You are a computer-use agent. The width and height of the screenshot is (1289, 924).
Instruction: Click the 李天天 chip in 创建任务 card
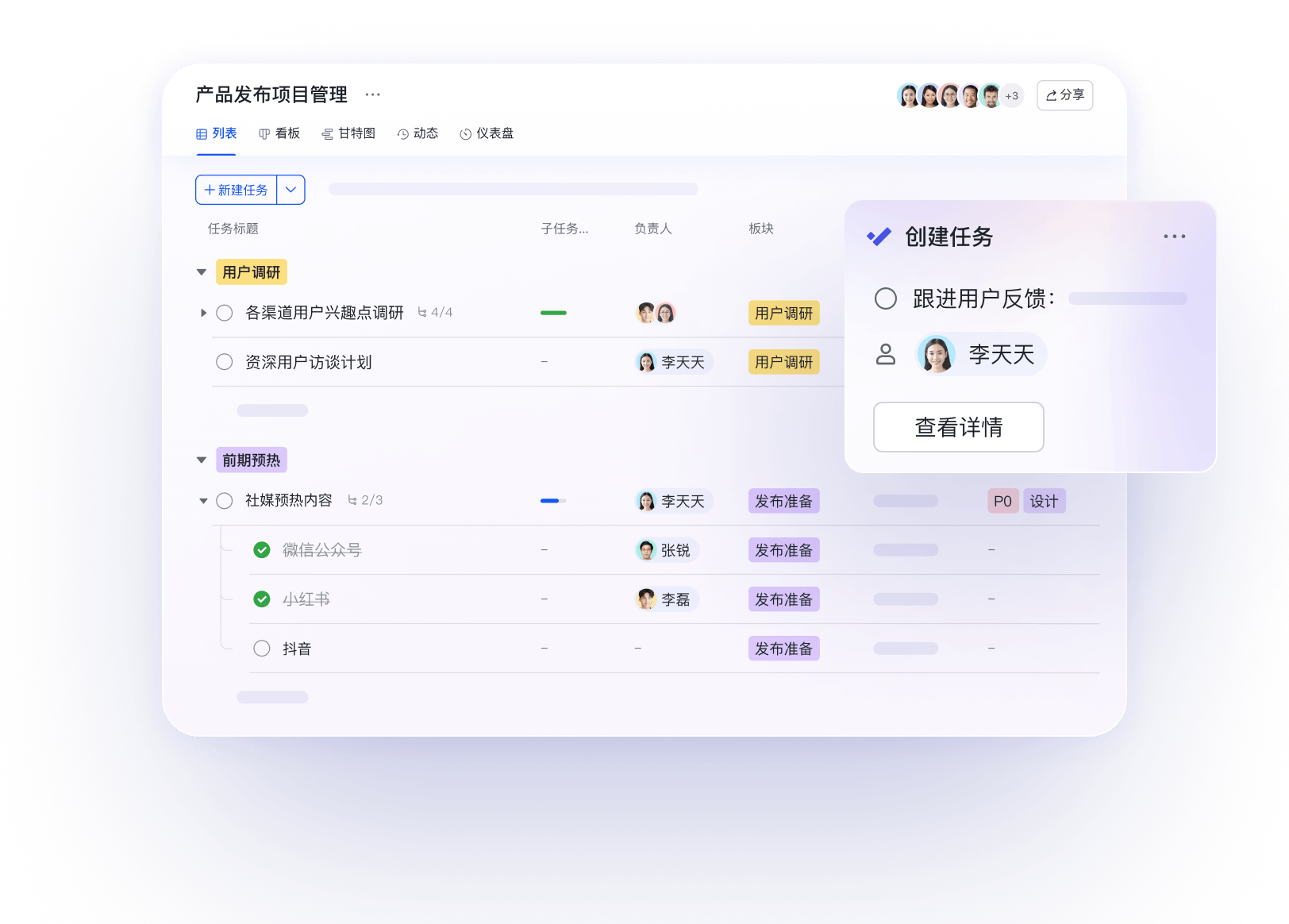click(981, 354)
